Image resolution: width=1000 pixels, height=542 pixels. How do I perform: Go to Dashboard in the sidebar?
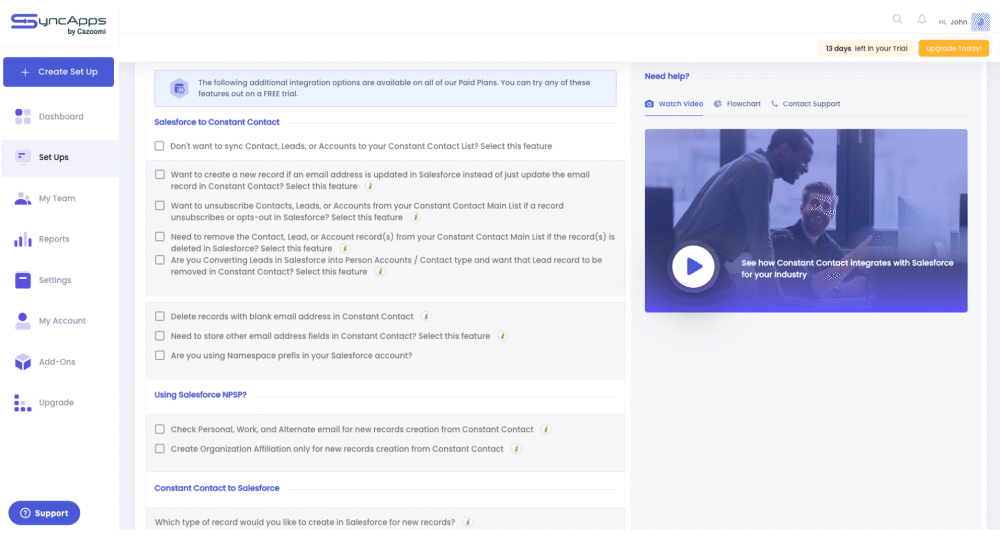pos(61,117)
